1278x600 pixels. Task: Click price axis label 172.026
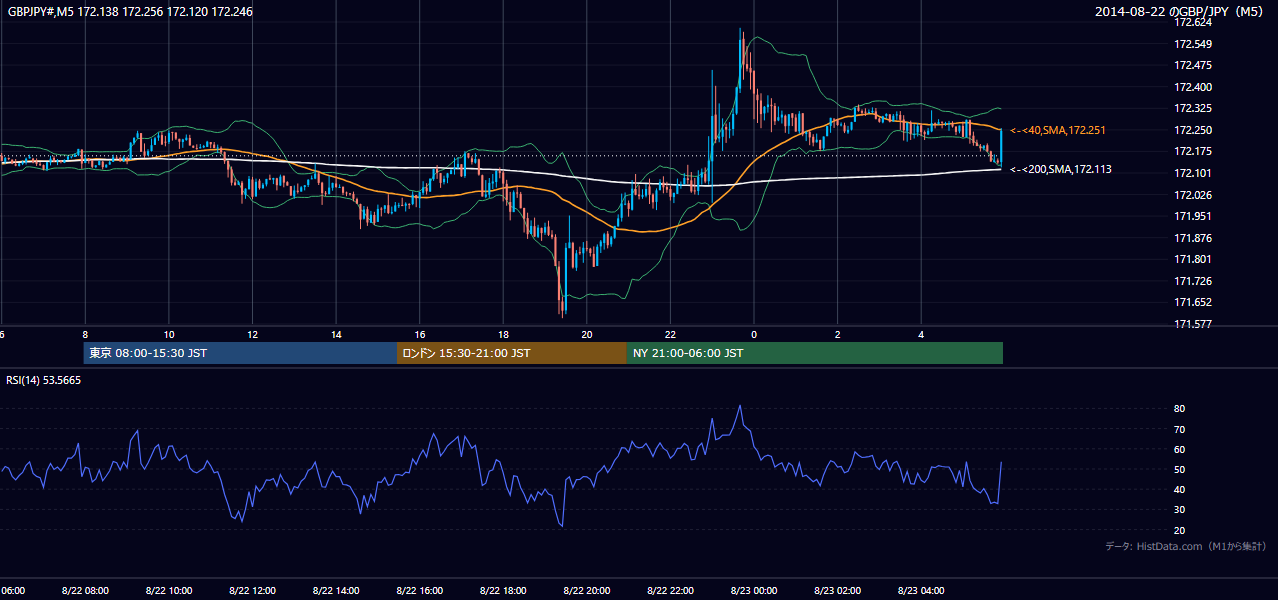[x=1194, y=194]
